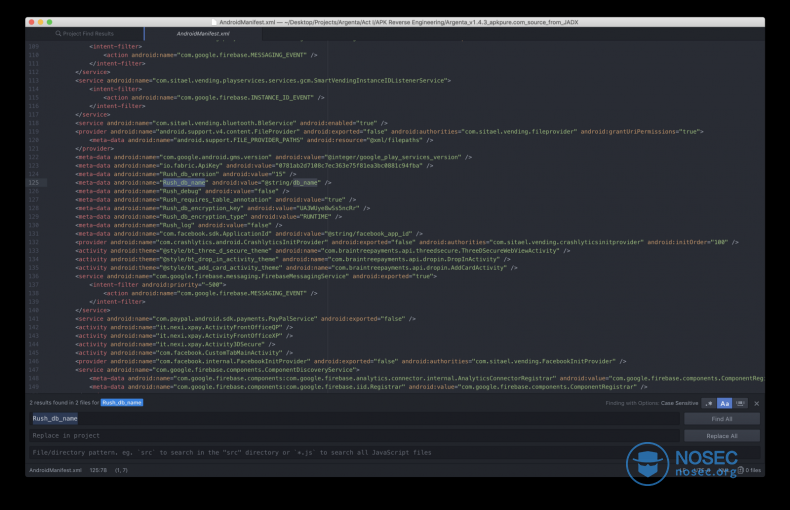This screenshot has width=790, height=510.
Task: Toggle the whole word match option
Action: tap(740, 403)
